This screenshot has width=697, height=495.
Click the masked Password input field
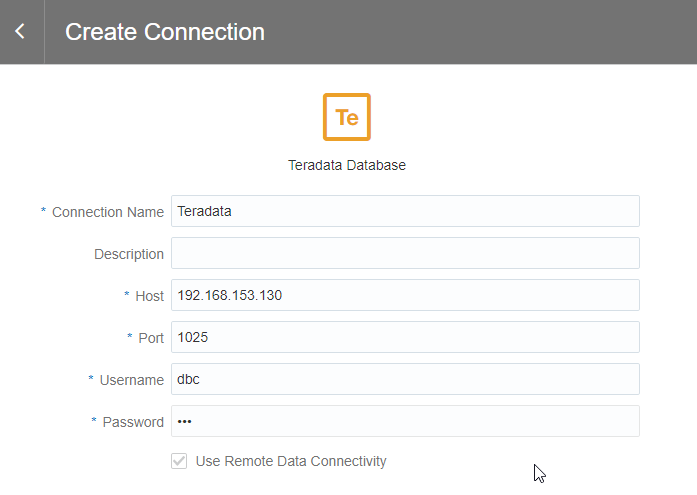405,421
